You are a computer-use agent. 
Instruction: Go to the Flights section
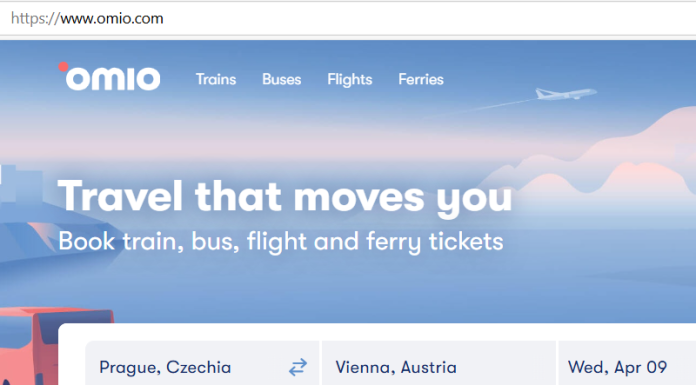pyautogui.click(x=350, y=79)
